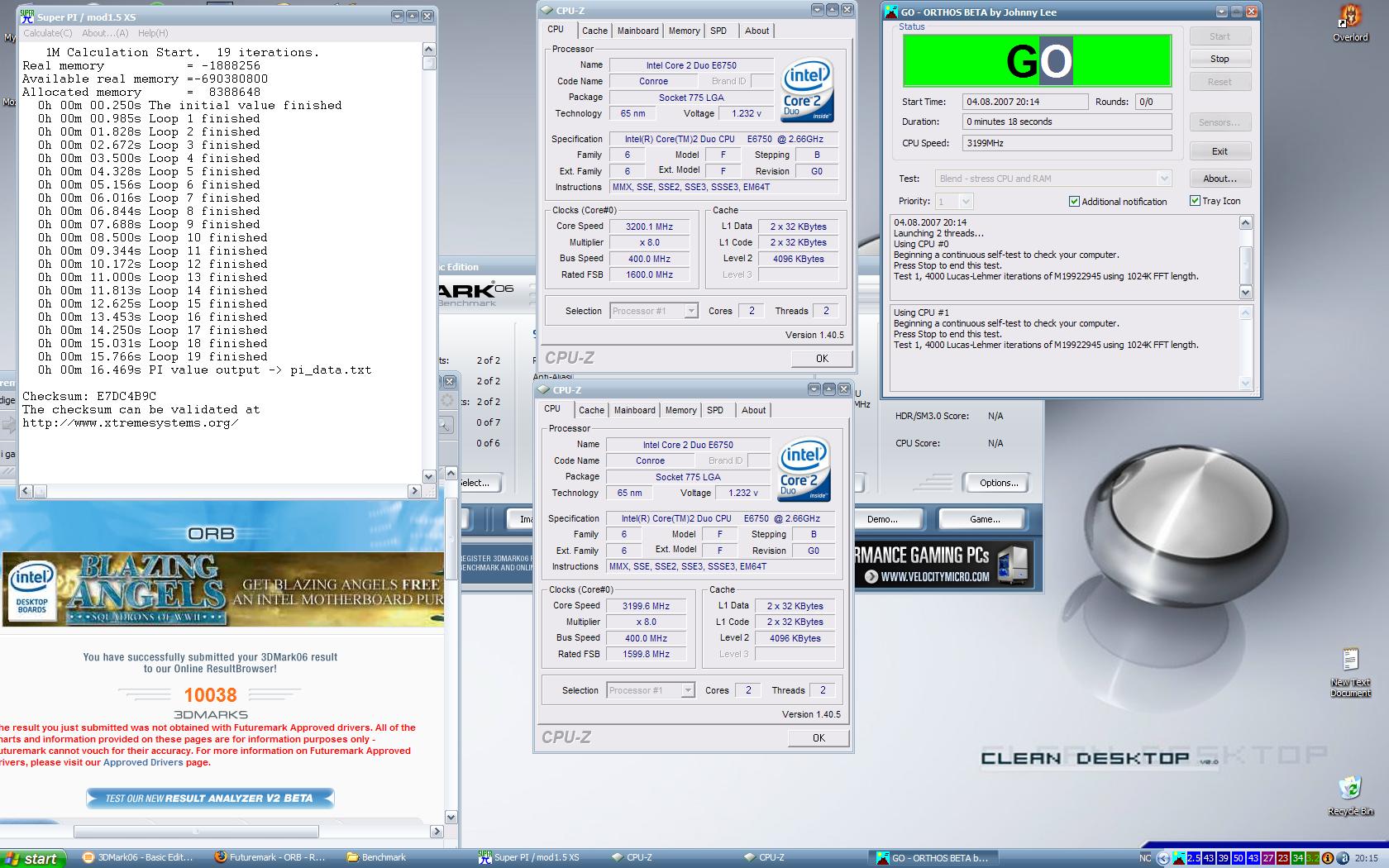1389x868 pixels.
Task: Click the Blazing Angels Intel banner ad
Action: click(x=222, y=589)
